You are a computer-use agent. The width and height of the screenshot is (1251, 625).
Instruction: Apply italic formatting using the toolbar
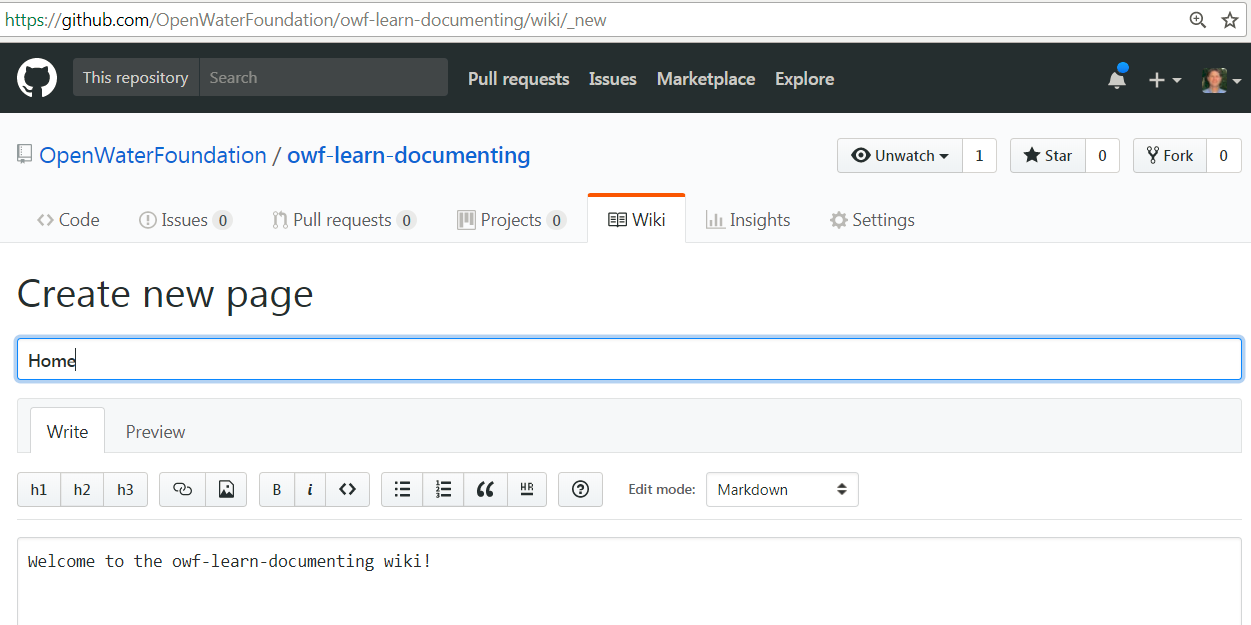311,489
